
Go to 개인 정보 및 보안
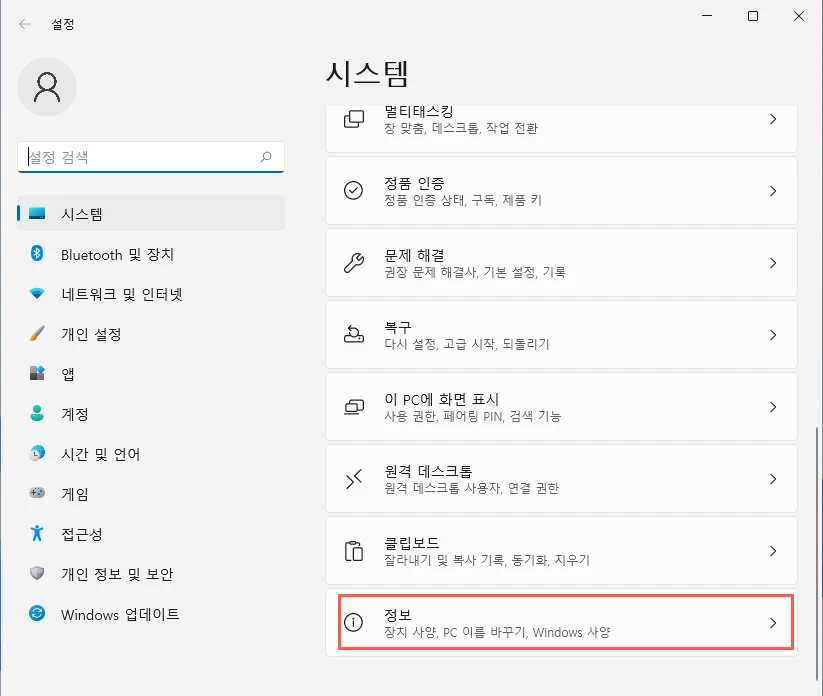[x=151, y=574]
